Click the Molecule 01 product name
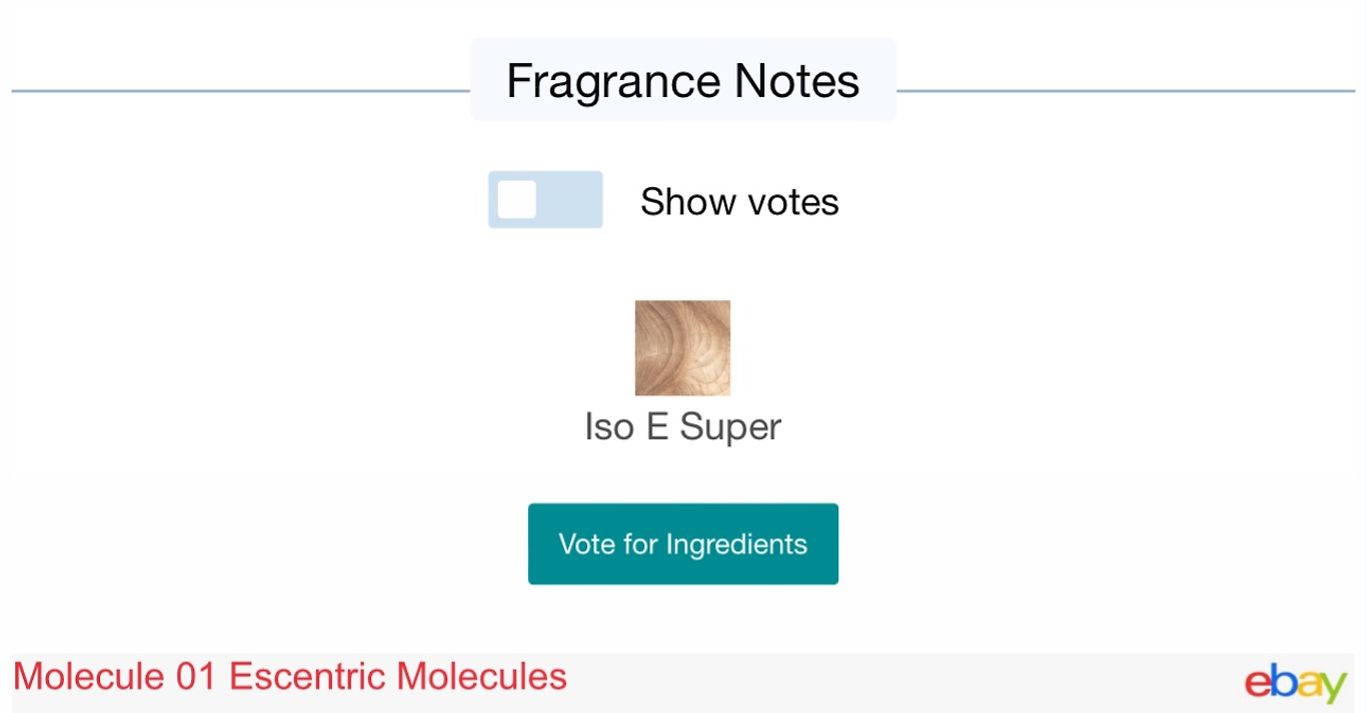 pyautogui.click(x=116, y=677)
